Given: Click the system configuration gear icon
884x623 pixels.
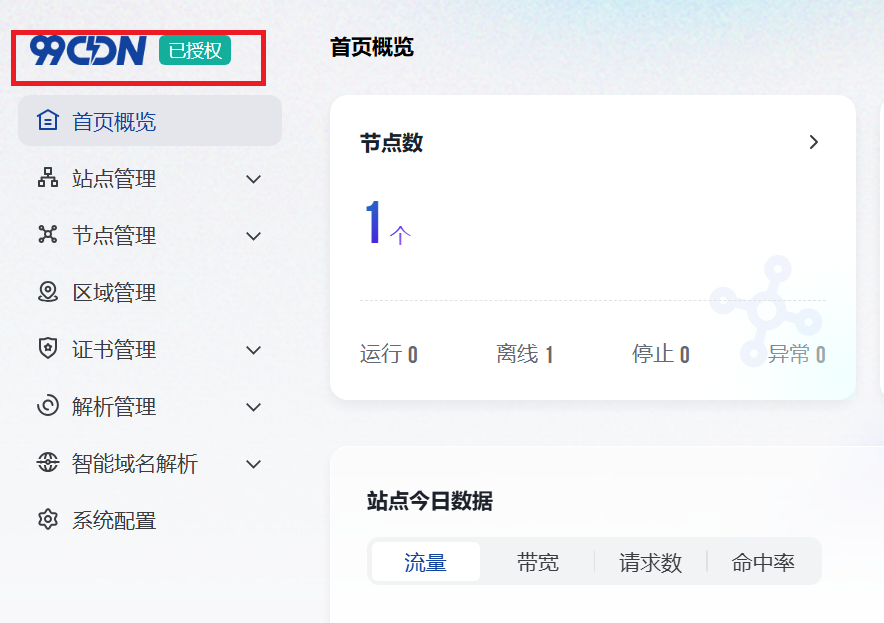Looking at the screenshot, I should click(47, 520).
